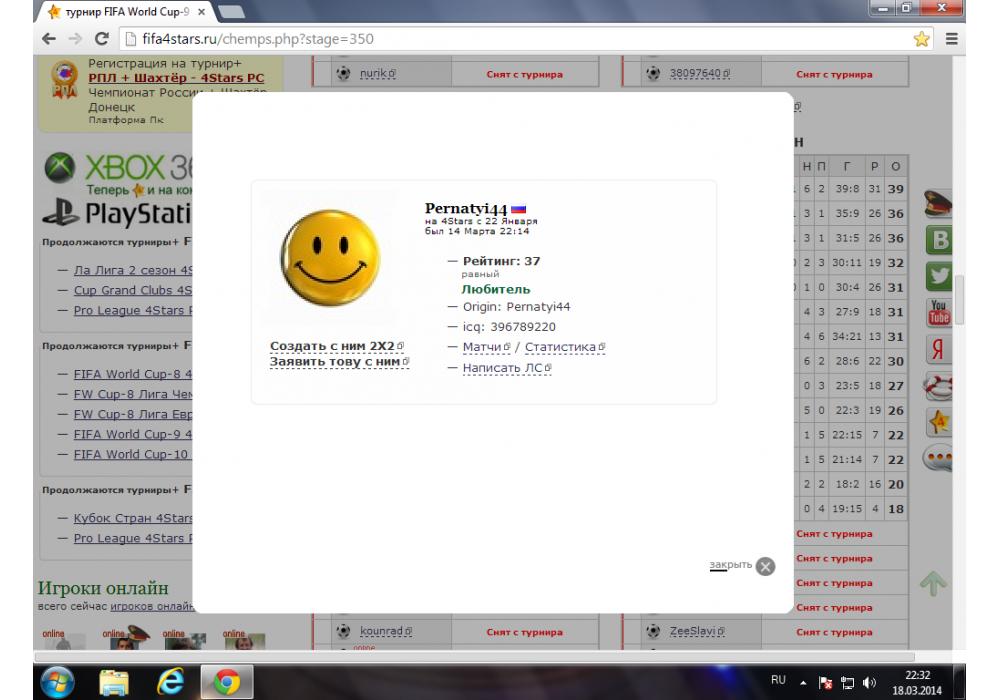Image resolution: width=1000 pixels, height=700 pixels.
Task: Open a new tab next to the current tab
Action: 231,11
